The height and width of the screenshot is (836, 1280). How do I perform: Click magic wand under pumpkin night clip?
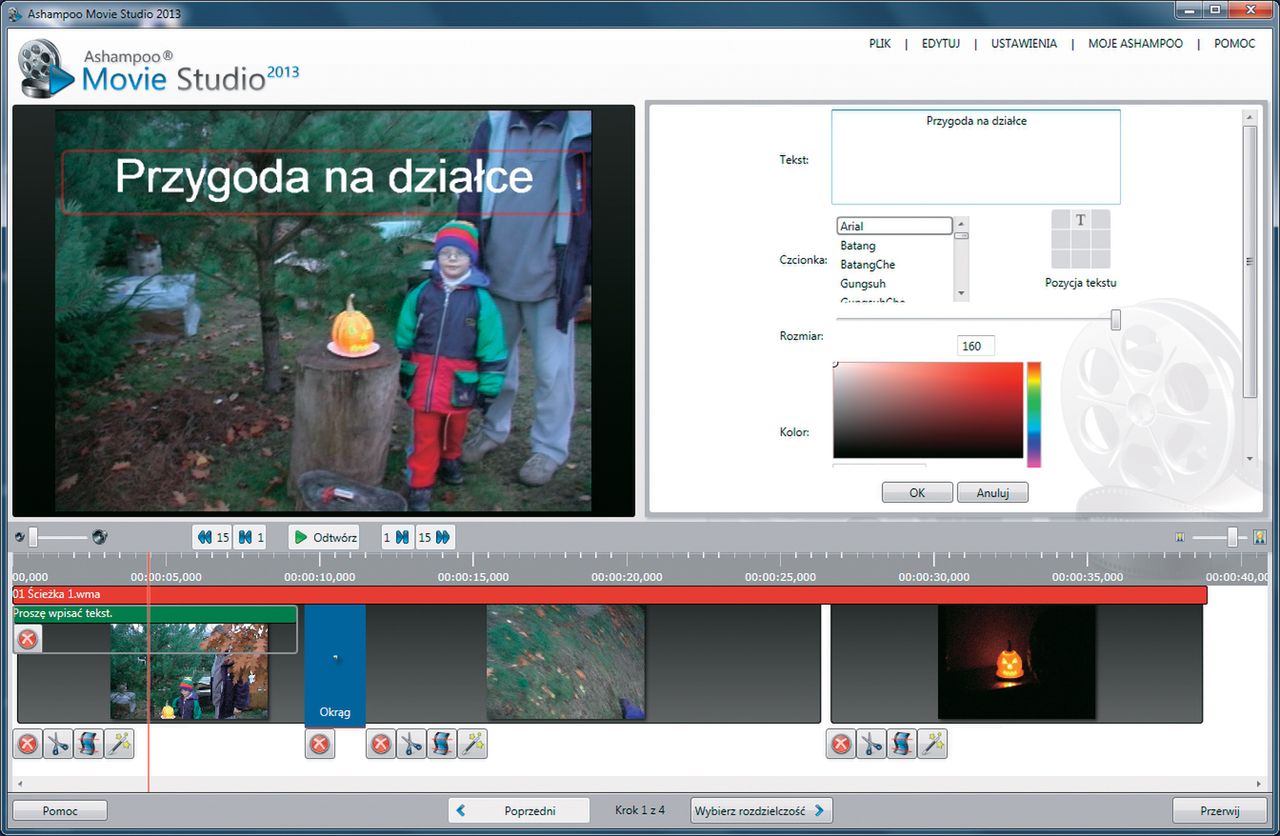(932, 744)
